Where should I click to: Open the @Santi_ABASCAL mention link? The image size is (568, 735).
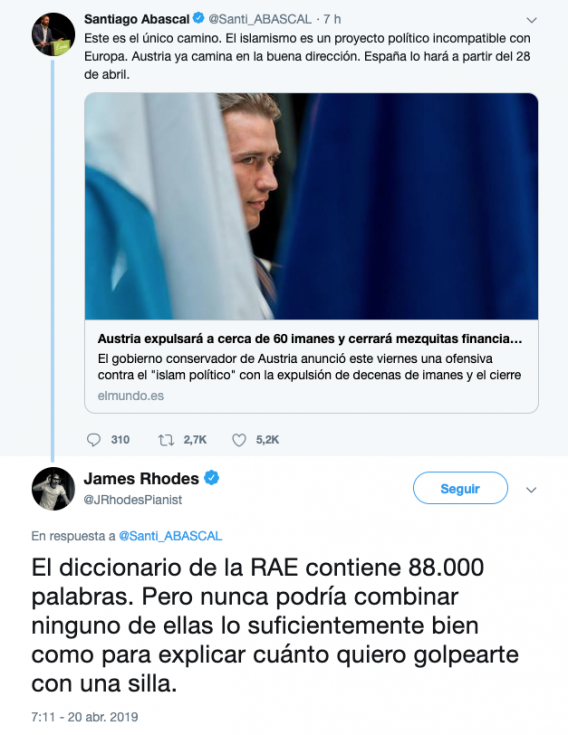click(171, 536)
